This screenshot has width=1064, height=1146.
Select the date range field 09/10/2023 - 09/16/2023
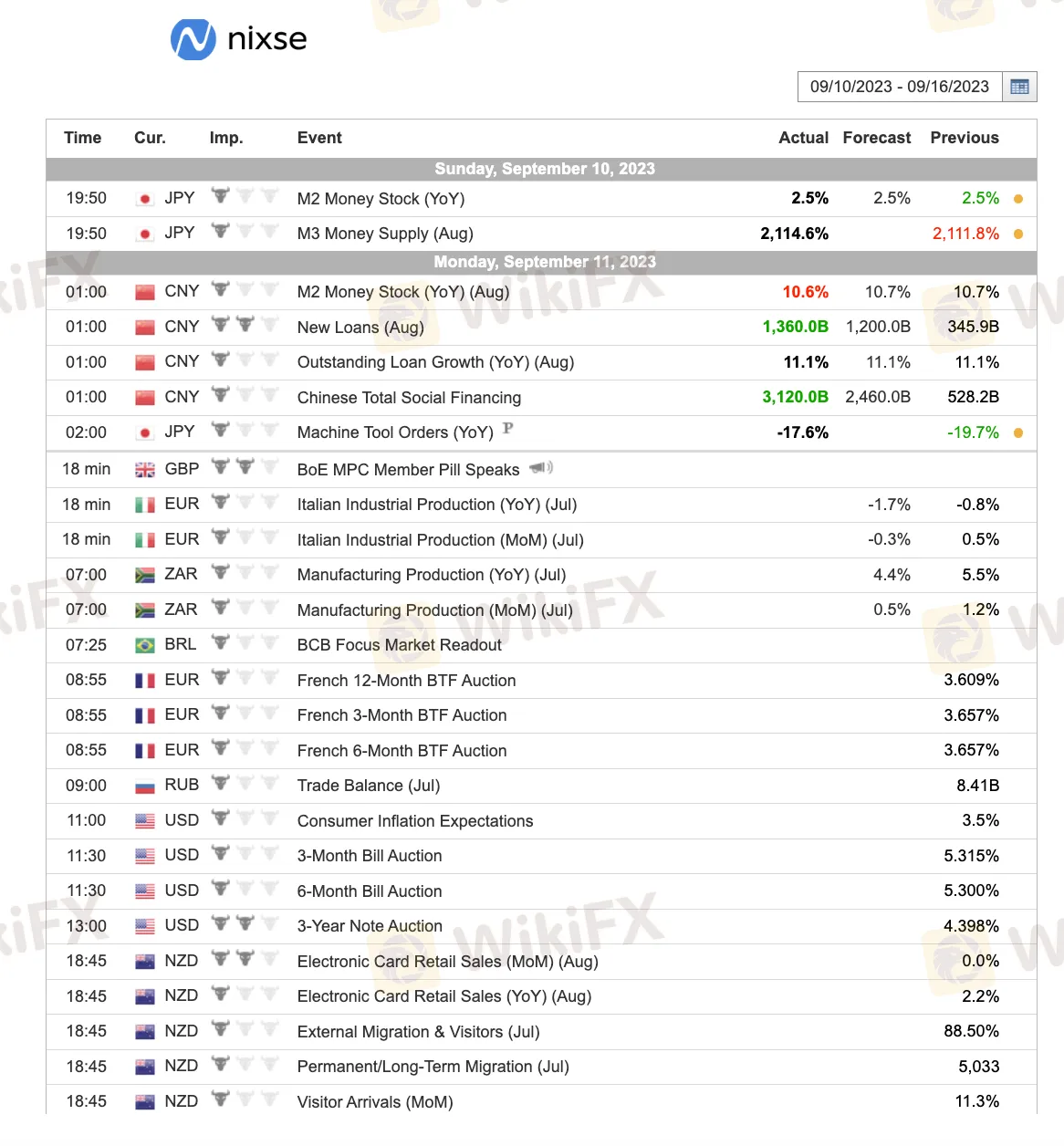click(899, 88)
